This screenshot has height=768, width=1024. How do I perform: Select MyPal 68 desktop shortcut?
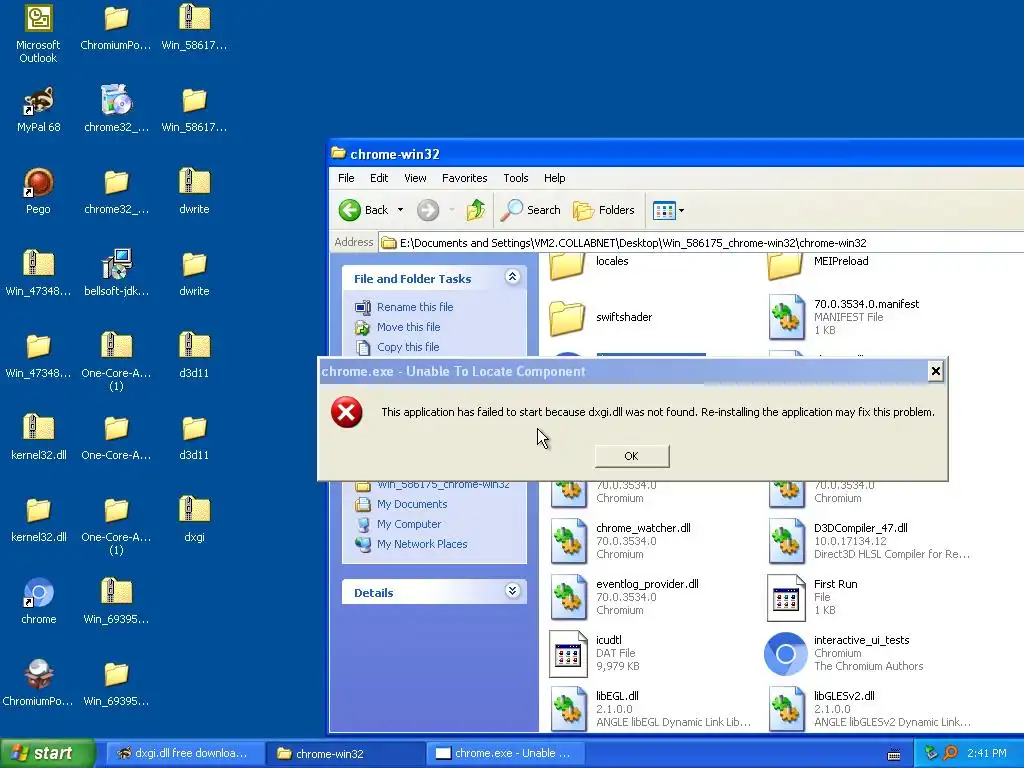[39, 110]
